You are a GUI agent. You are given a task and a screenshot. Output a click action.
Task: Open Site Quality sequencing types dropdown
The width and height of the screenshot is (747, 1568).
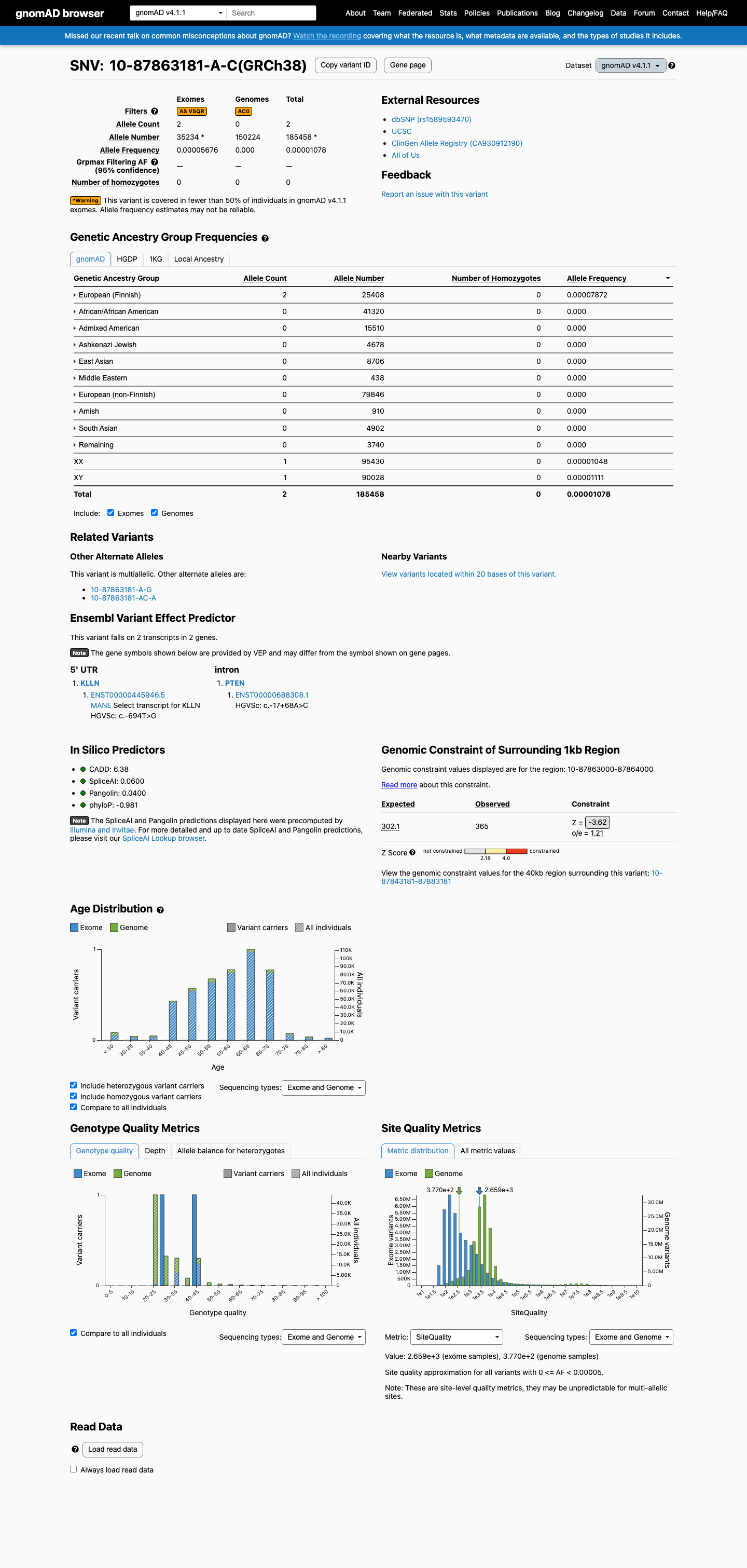[x=631, y=1338]
